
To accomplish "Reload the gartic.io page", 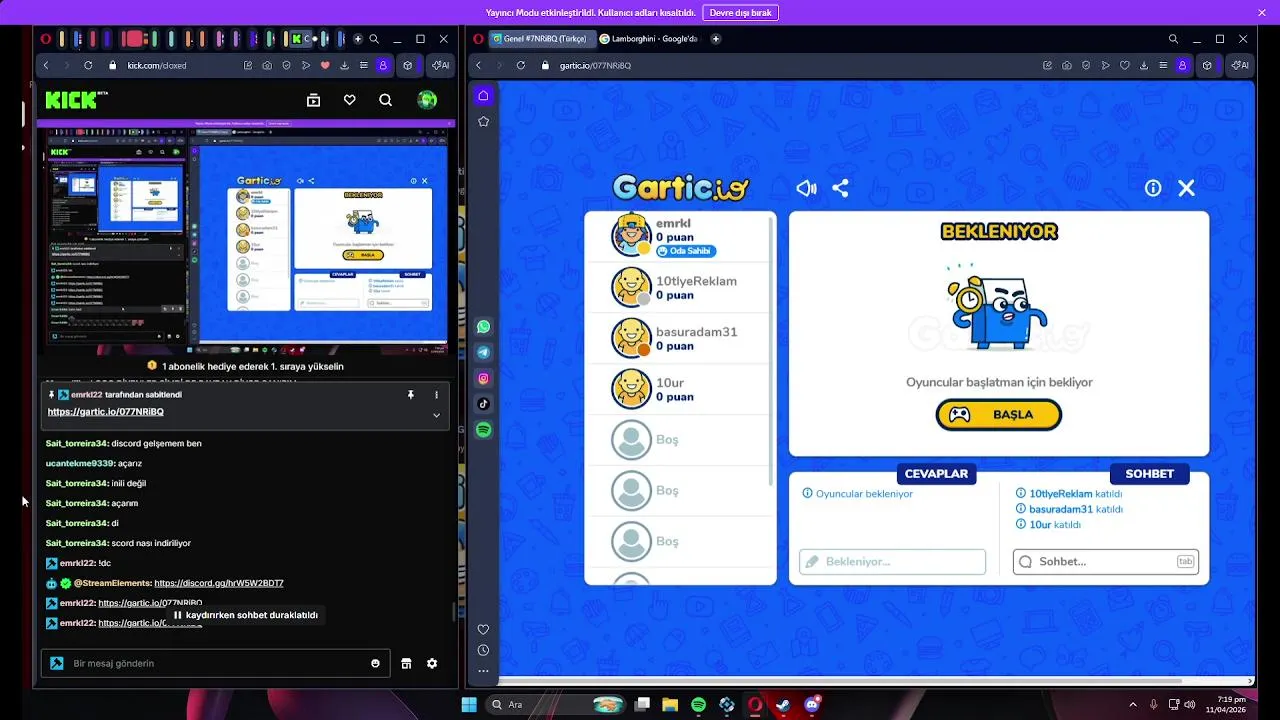I will [x=521, y=65].
